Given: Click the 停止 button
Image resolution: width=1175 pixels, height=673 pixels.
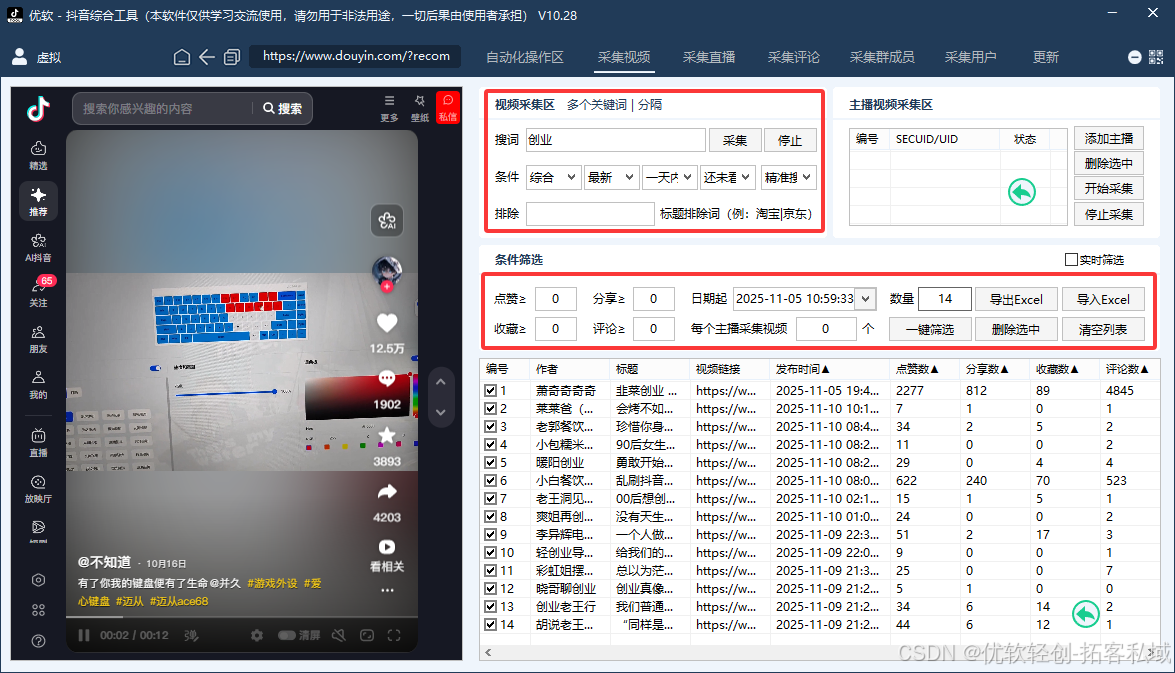Looking at the screenshot, I should tap(790, 140).
